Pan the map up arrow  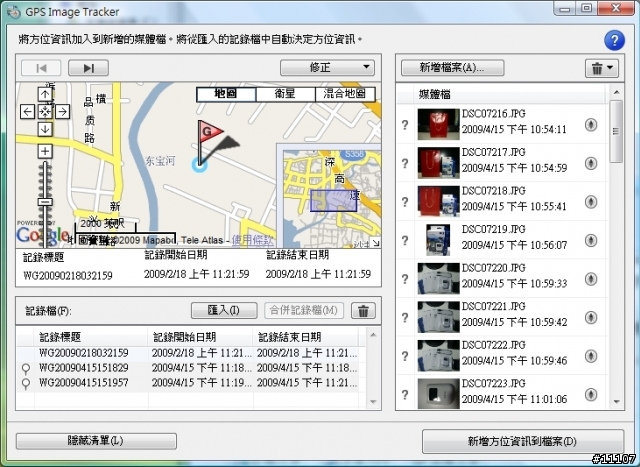pyautogui.click(x=45, y=94)
